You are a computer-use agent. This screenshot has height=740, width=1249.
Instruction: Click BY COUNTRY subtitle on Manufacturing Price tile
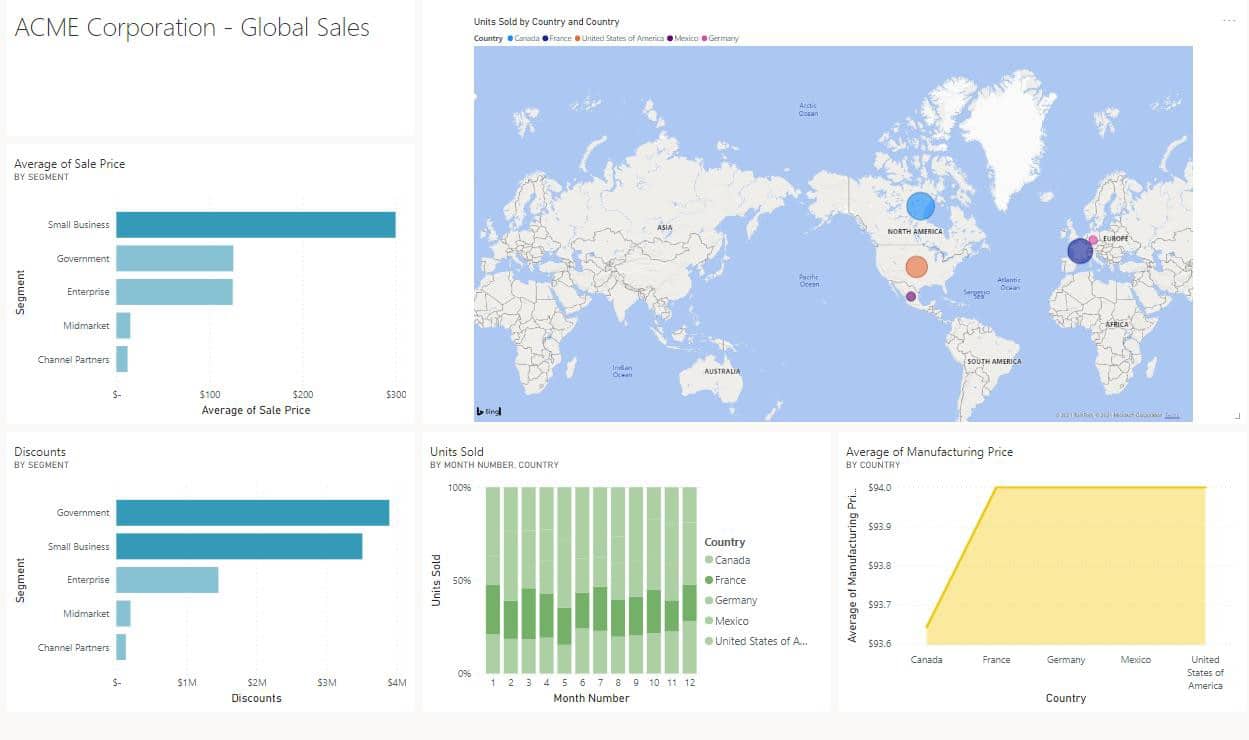coord(873,465)
